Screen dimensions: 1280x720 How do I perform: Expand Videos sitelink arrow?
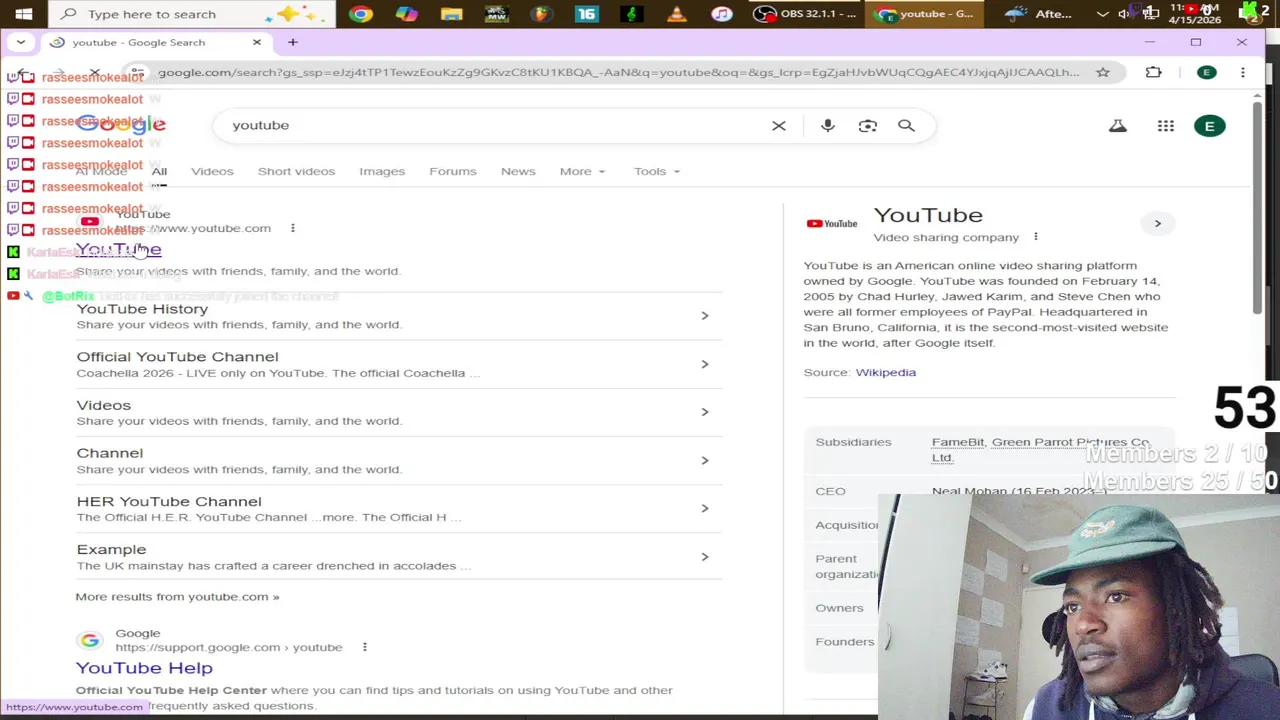click(x=705, y=412)
